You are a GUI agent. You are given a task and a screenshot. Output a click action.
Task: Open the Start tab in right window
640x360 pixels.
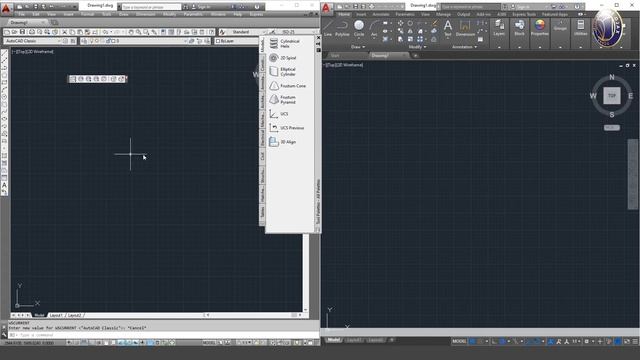(x=336, y=56)
